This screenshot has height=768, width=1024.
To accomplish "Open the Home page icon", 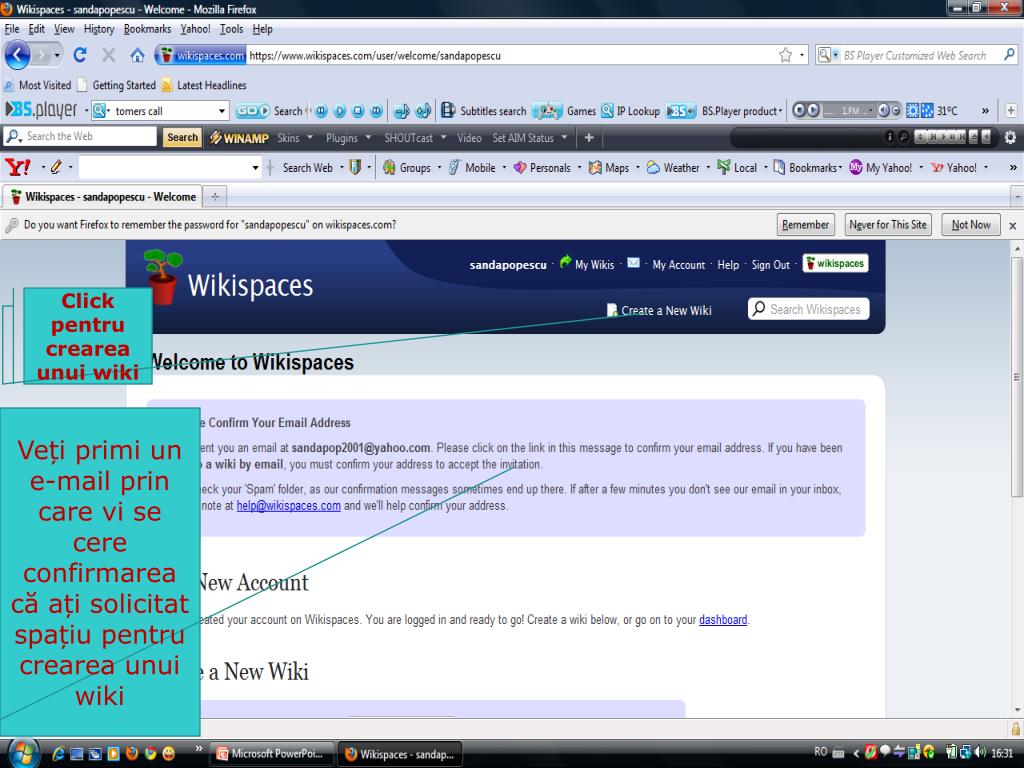I will [x=137, y=56].
